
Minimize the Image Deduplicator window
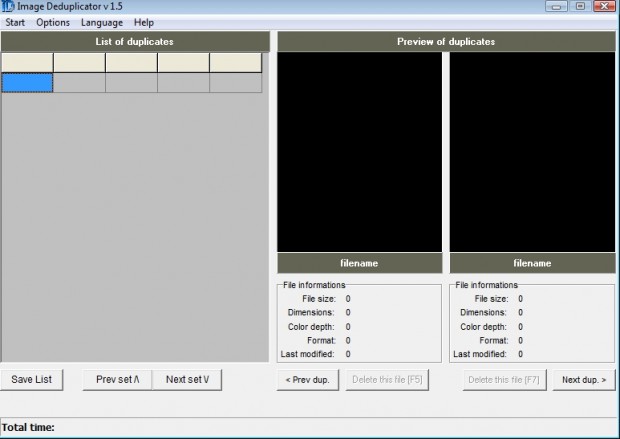556,6
